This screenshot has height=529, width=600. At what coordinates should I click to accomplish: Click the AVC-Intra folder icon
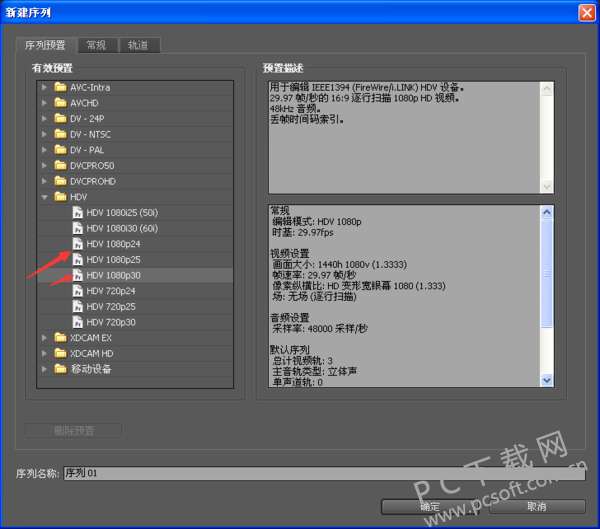(x=60, y=87)
